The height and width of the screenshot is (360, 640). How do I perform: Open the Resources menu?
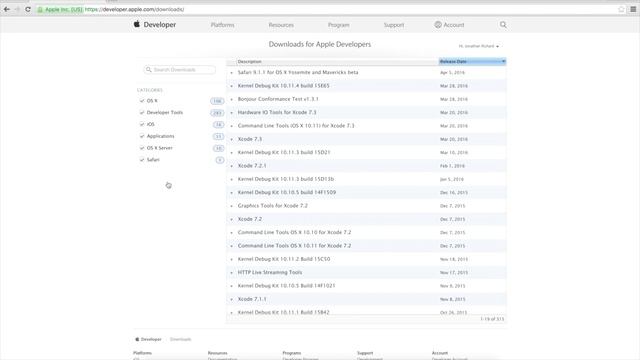click(x=281, y=25)
